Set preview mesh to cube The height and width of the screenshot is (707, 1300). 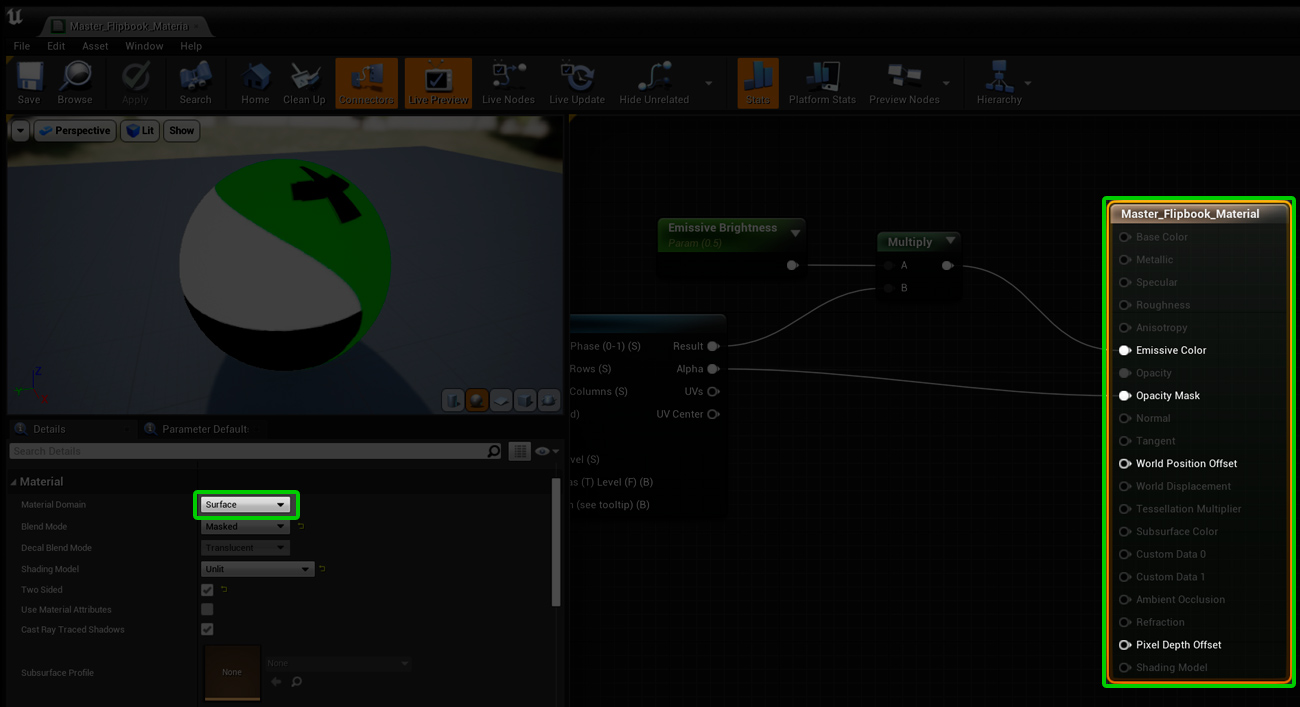coord(525,401)
